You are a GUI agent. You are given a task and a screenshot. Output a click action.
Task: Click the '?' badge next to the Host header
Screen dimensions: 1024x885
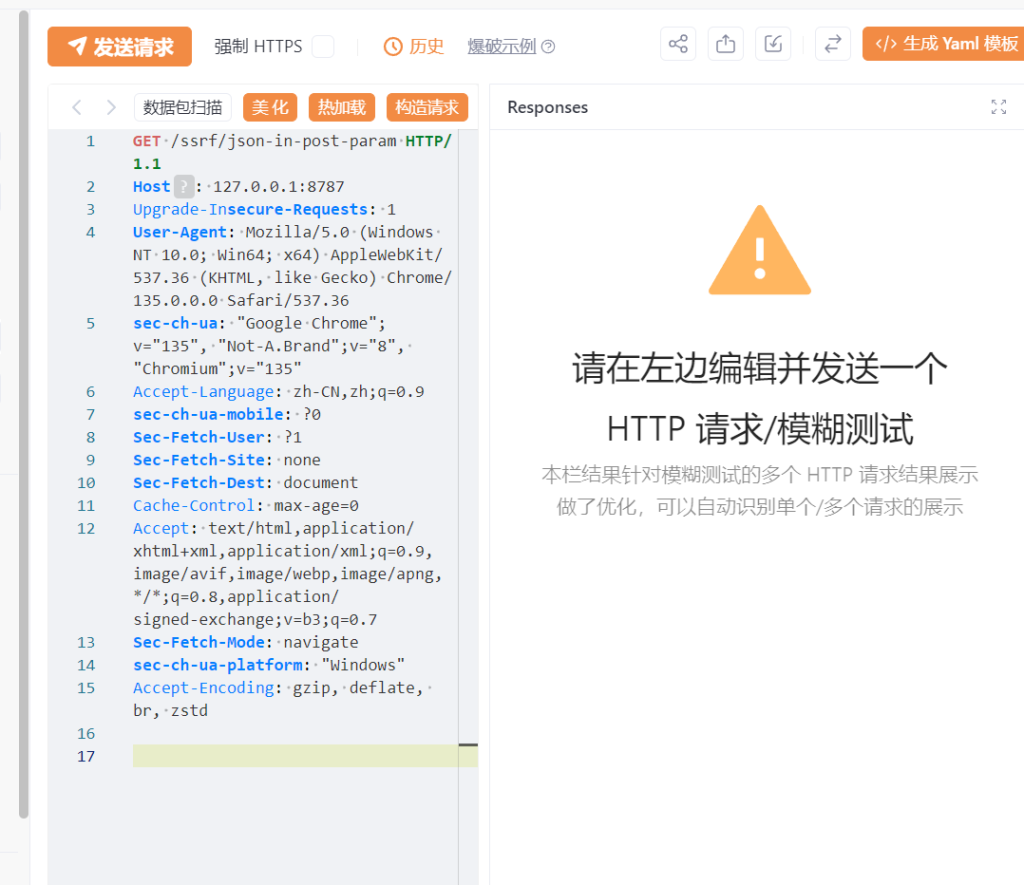pos(182,186)
